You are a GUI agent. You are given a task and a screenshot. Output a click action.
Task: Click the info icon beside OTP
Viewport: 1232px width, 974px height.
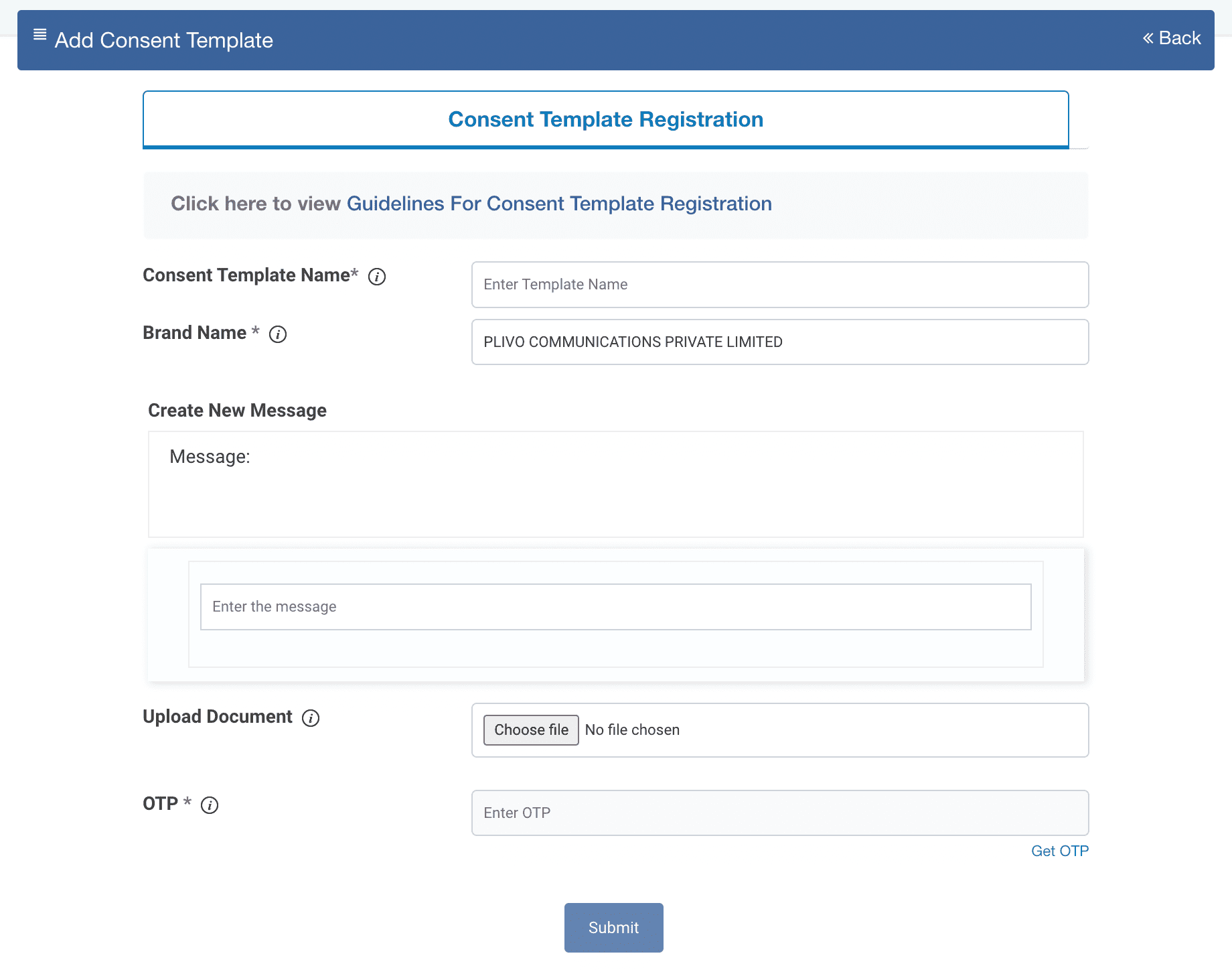click(x=209, y=805)
